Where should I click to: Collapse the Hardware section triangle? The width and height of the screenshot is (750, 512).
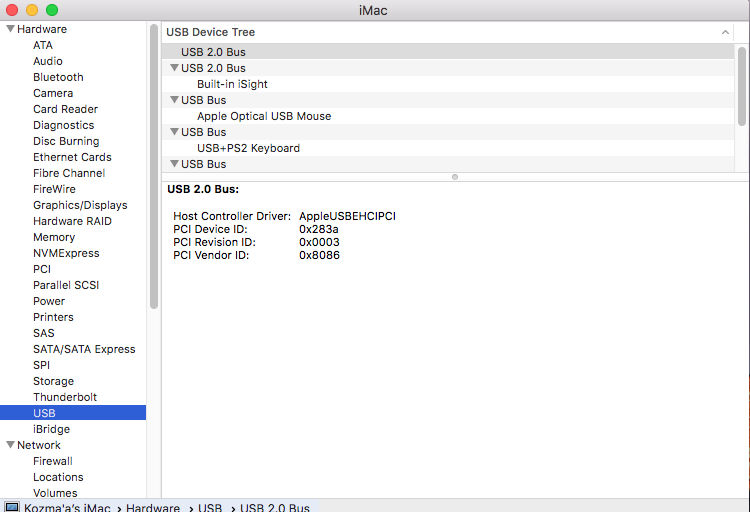[11, 29]
